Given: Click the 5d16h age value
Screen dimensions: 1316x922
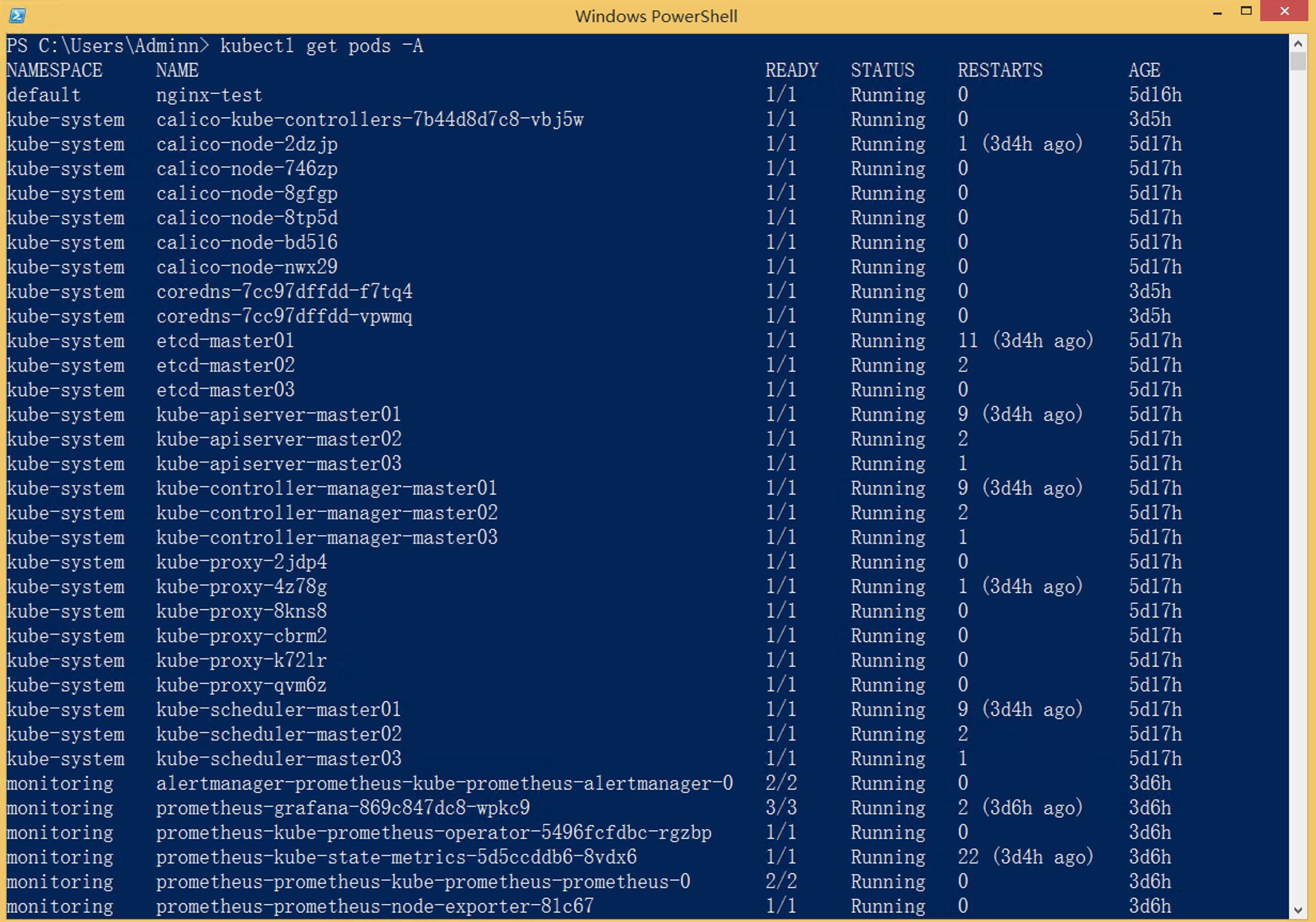Looking at the screenshot, I should pos(1155,95).
